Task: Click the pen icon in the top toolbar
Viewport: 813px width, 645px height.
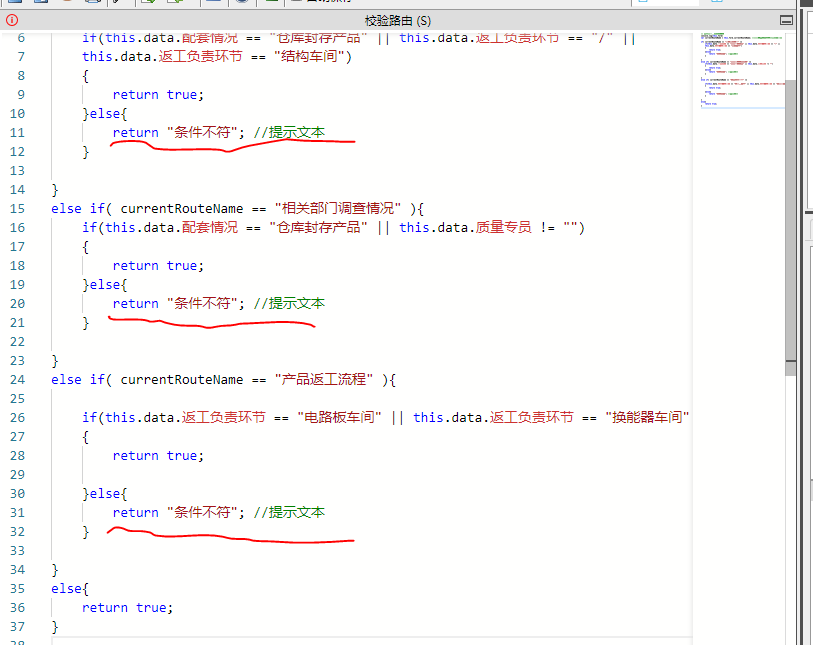Action: (x=116, y=3)
